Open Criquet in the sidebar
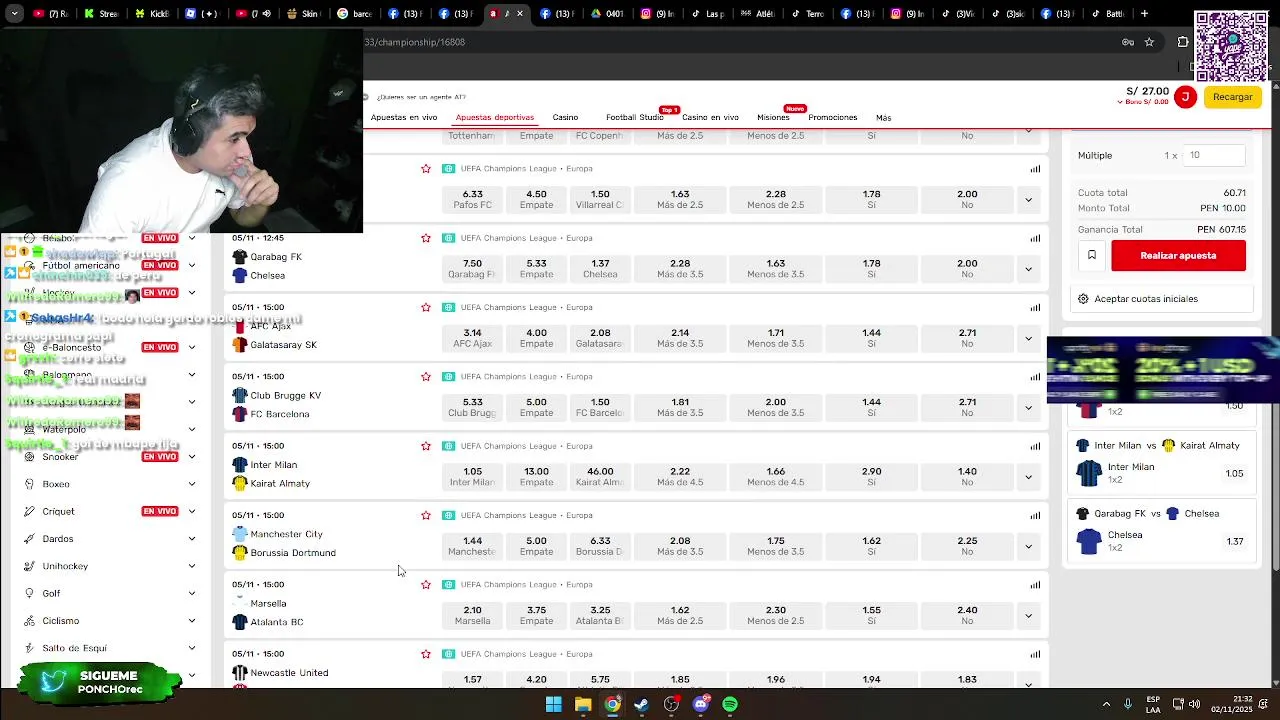The height and width of the screenshot is (720, 1280). (58, 511)
